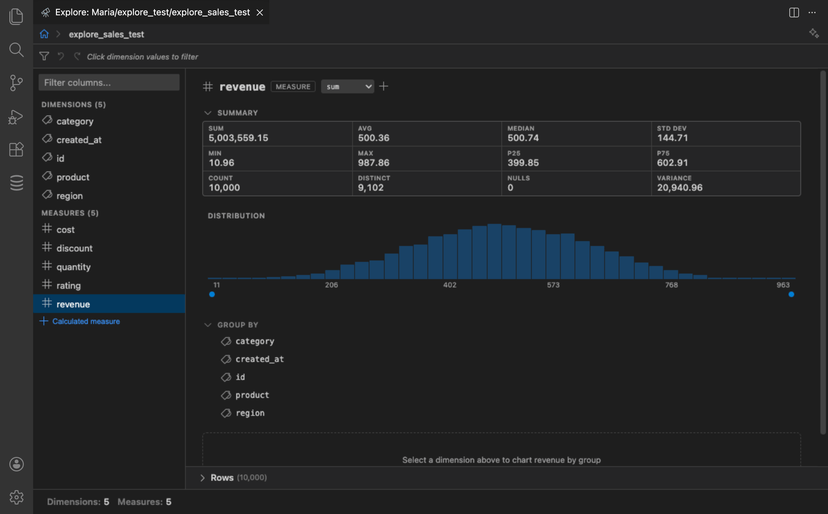Select rating measure in sidebar
This screenshot has width=828, height=514.
tap(109, 285)
